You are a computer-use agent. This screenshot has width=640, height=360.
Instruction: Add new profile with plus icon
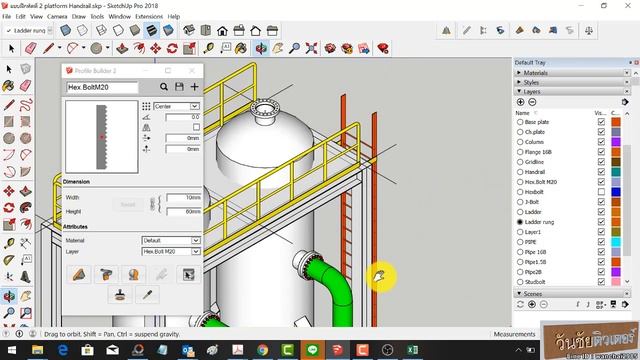[x=194, y=87]
